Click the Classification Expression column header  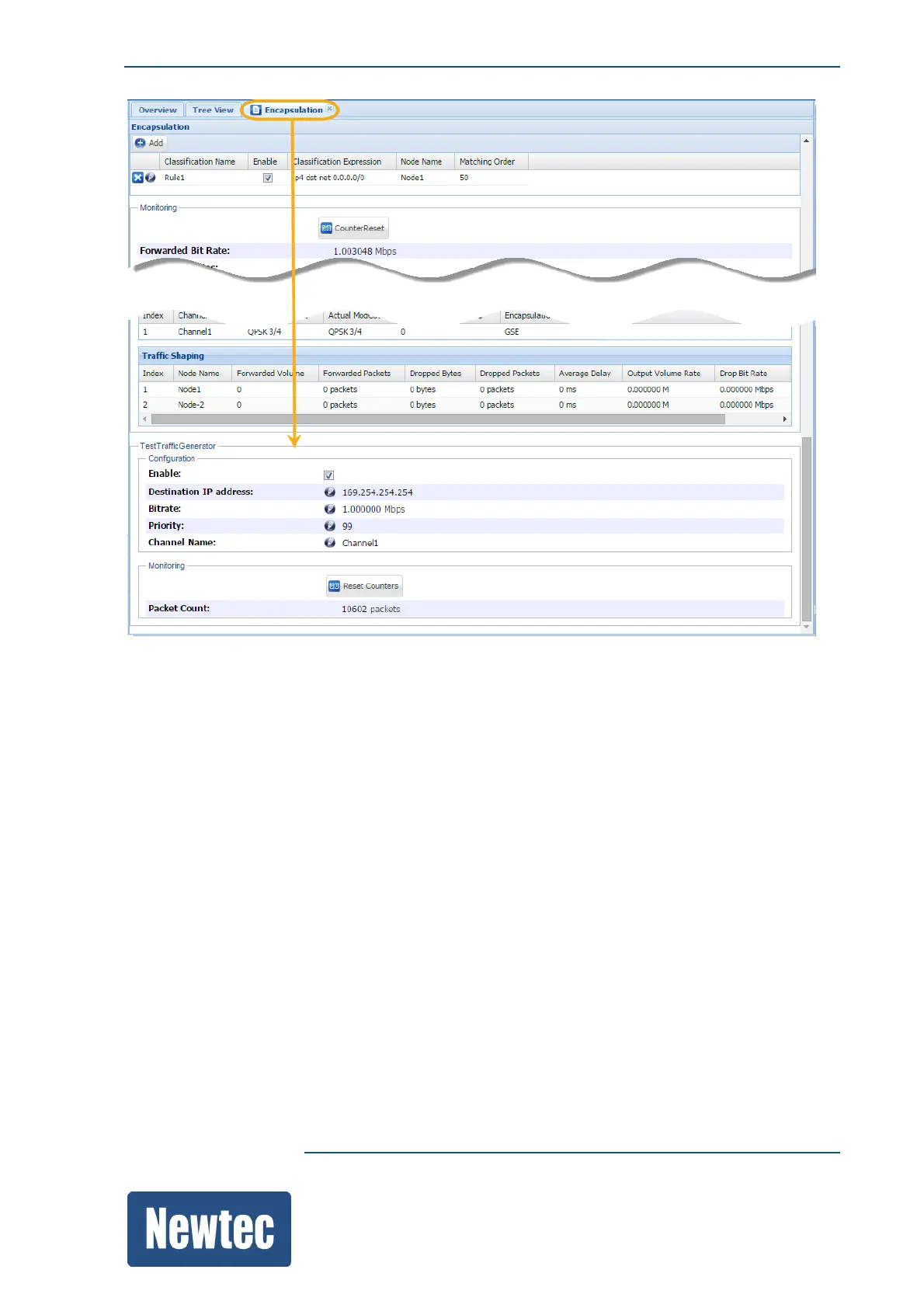click(342, 162)
